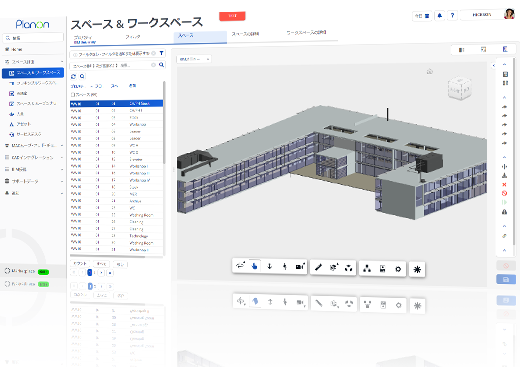Click the floppy disk icon in right panel

click(x=505, y=74)
